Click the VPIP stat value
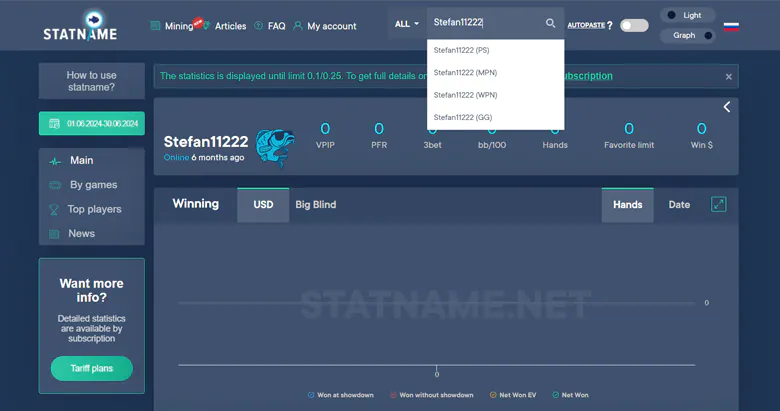The height and width of the screenshot is (411, 780). [325, 129]
